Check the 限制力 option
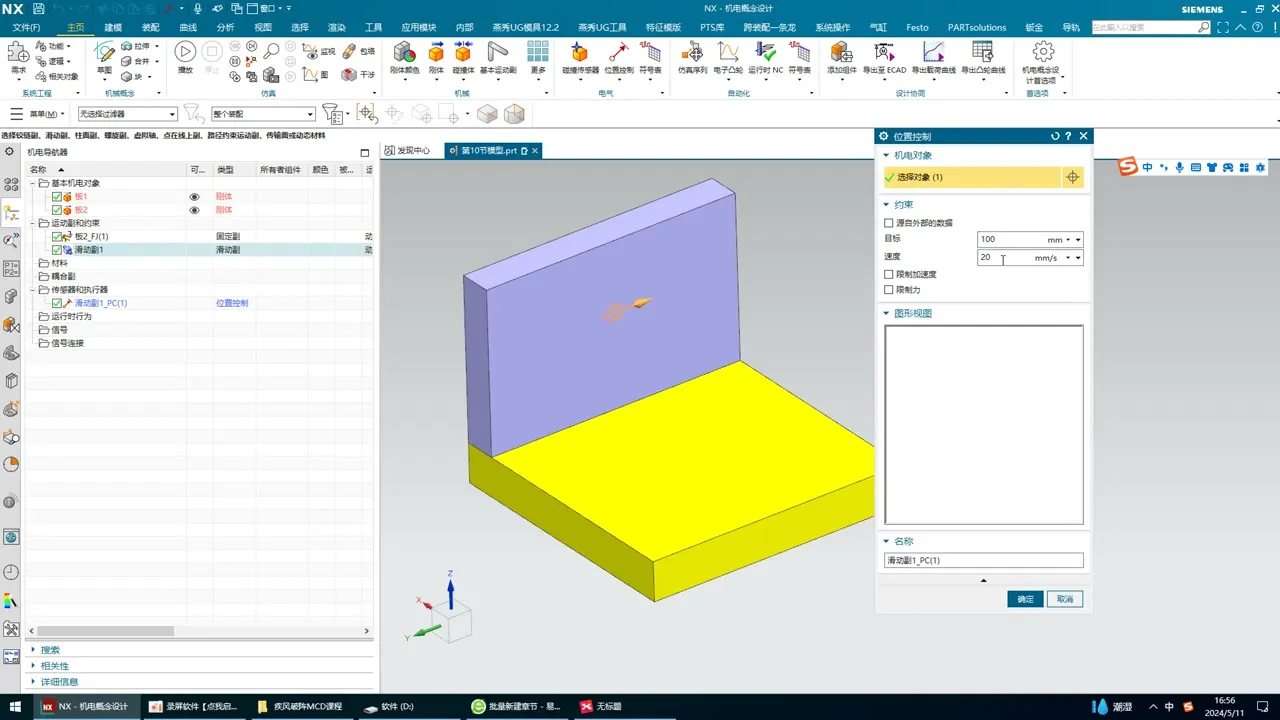 tap(889, 290)
